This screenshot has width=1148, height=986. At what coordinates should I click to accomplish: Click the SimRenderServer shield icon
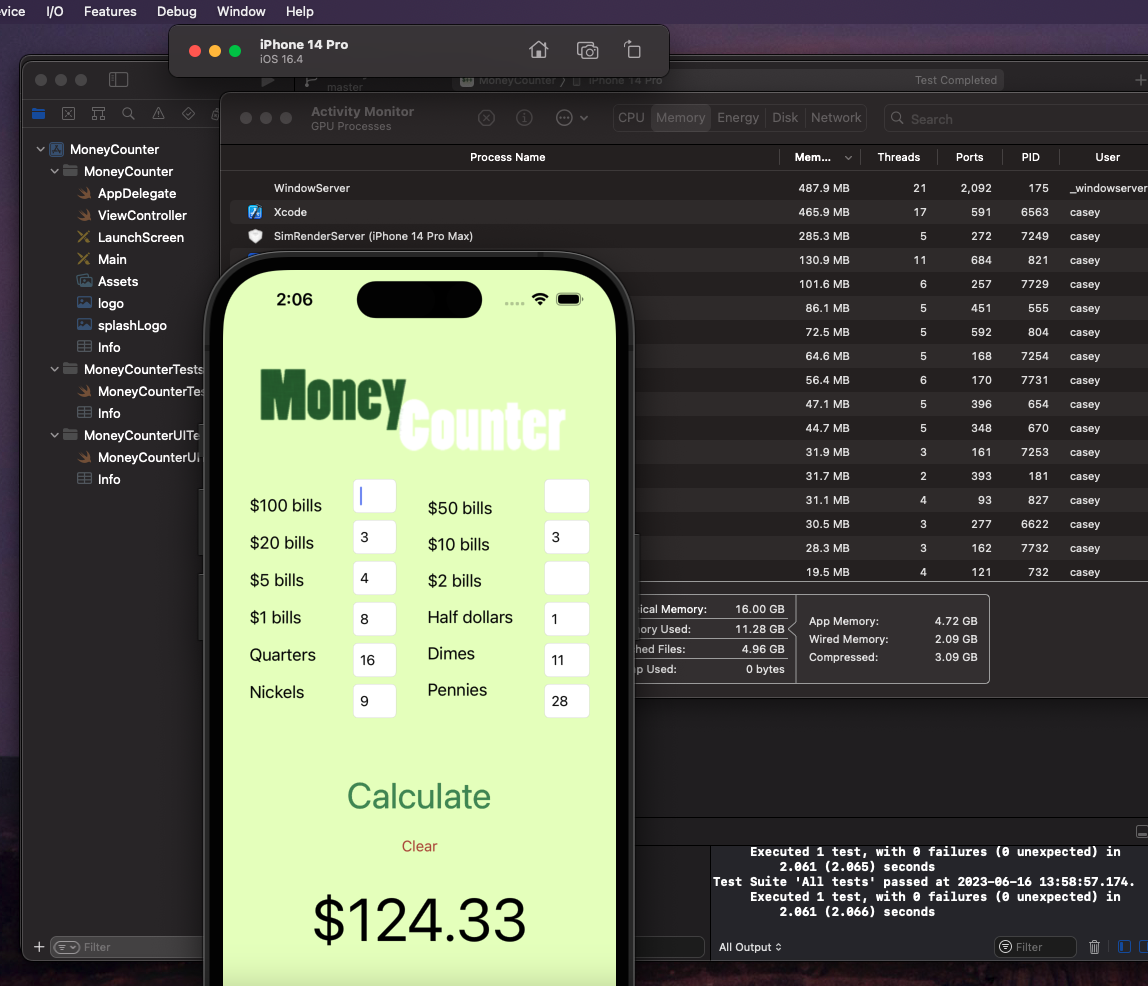tap(255, 236)
